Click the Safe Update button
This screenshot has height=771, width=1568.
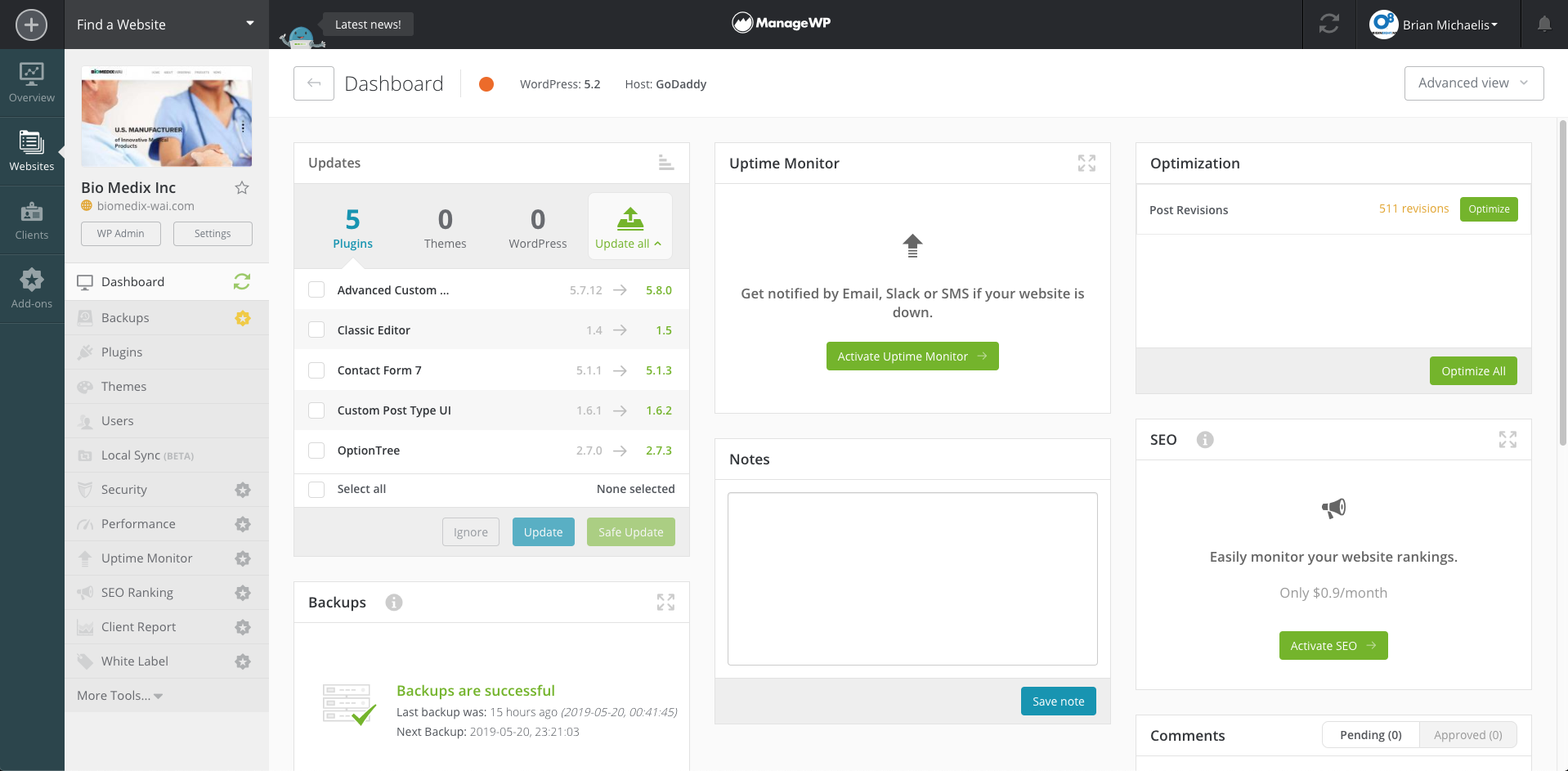pyautogui.click(x=631, y=532)
